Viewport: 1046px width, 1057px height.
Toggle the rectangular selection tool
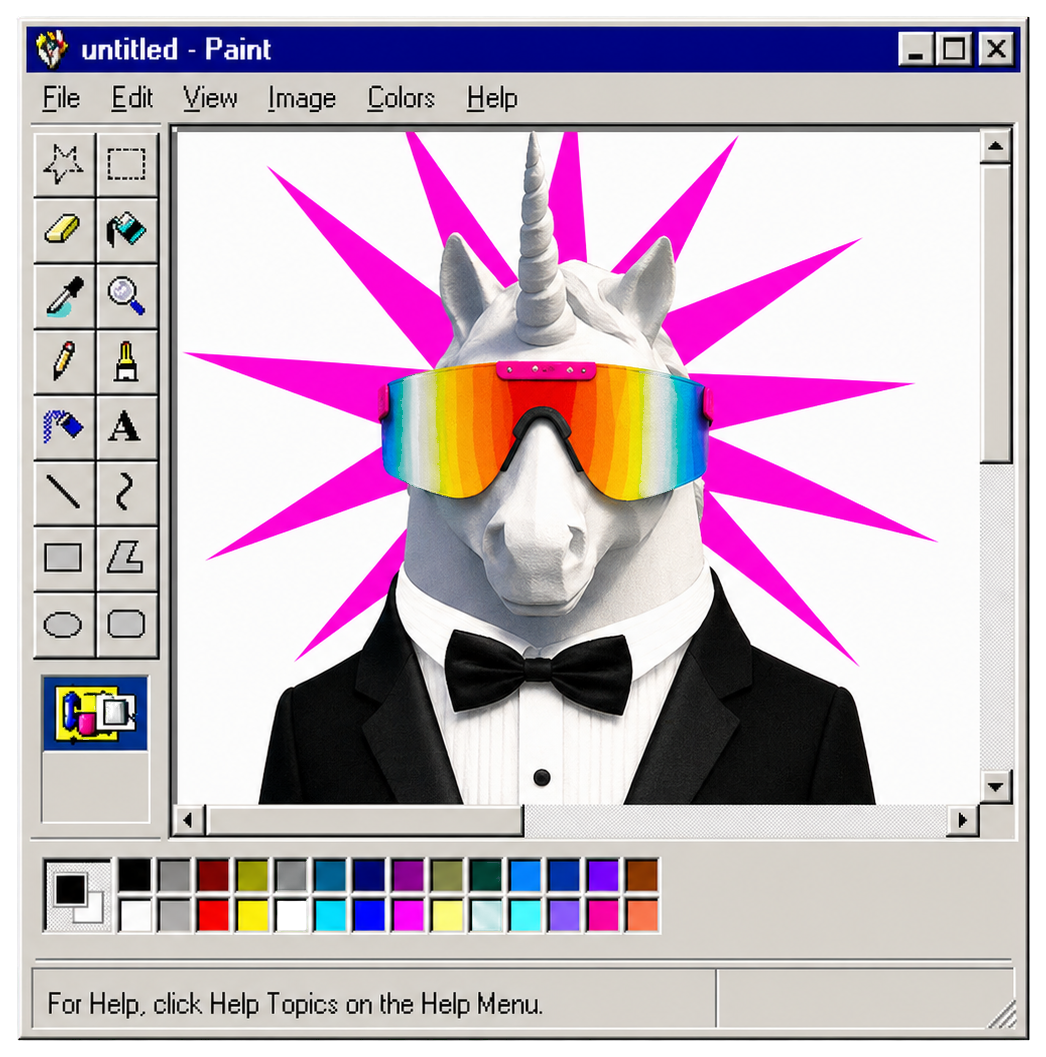point(127,166)
